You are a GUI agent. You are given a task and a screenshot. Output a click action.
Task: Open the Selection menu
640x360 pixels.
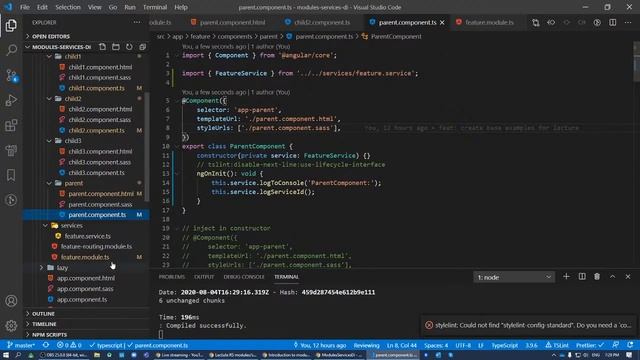tap(68, 7)
